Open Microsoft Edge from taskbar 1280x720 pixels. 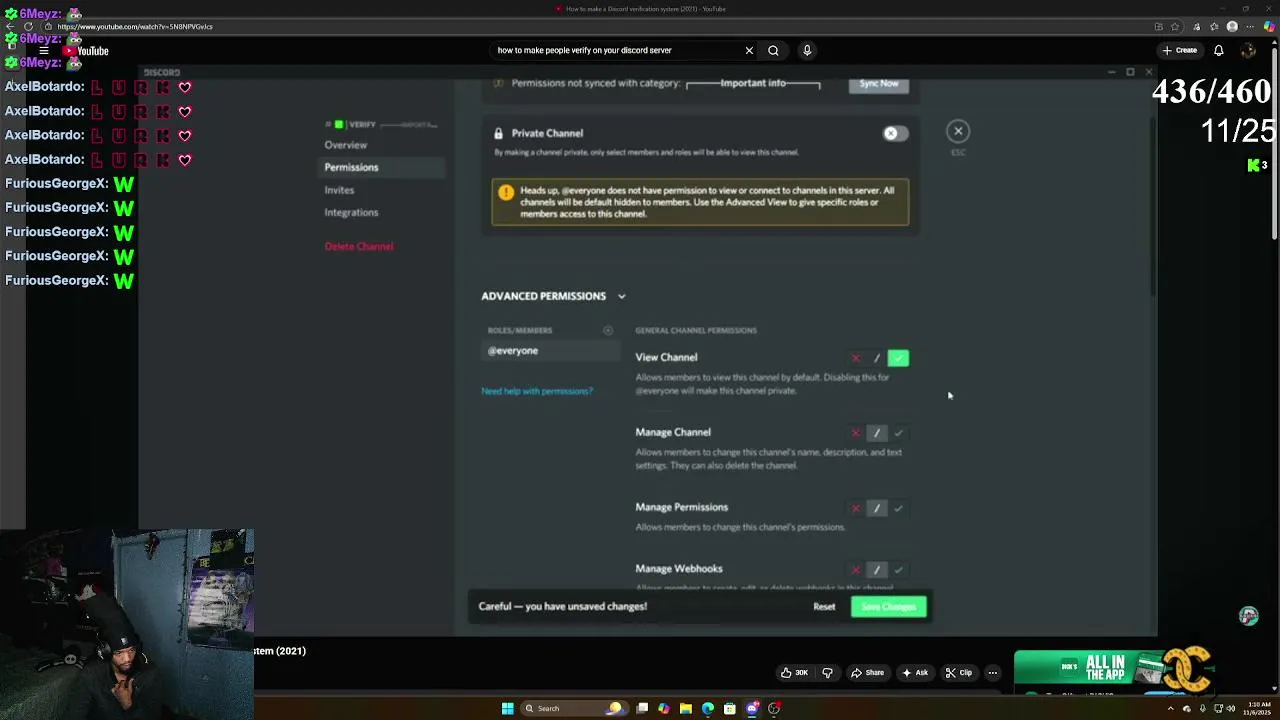coord(708,708)
